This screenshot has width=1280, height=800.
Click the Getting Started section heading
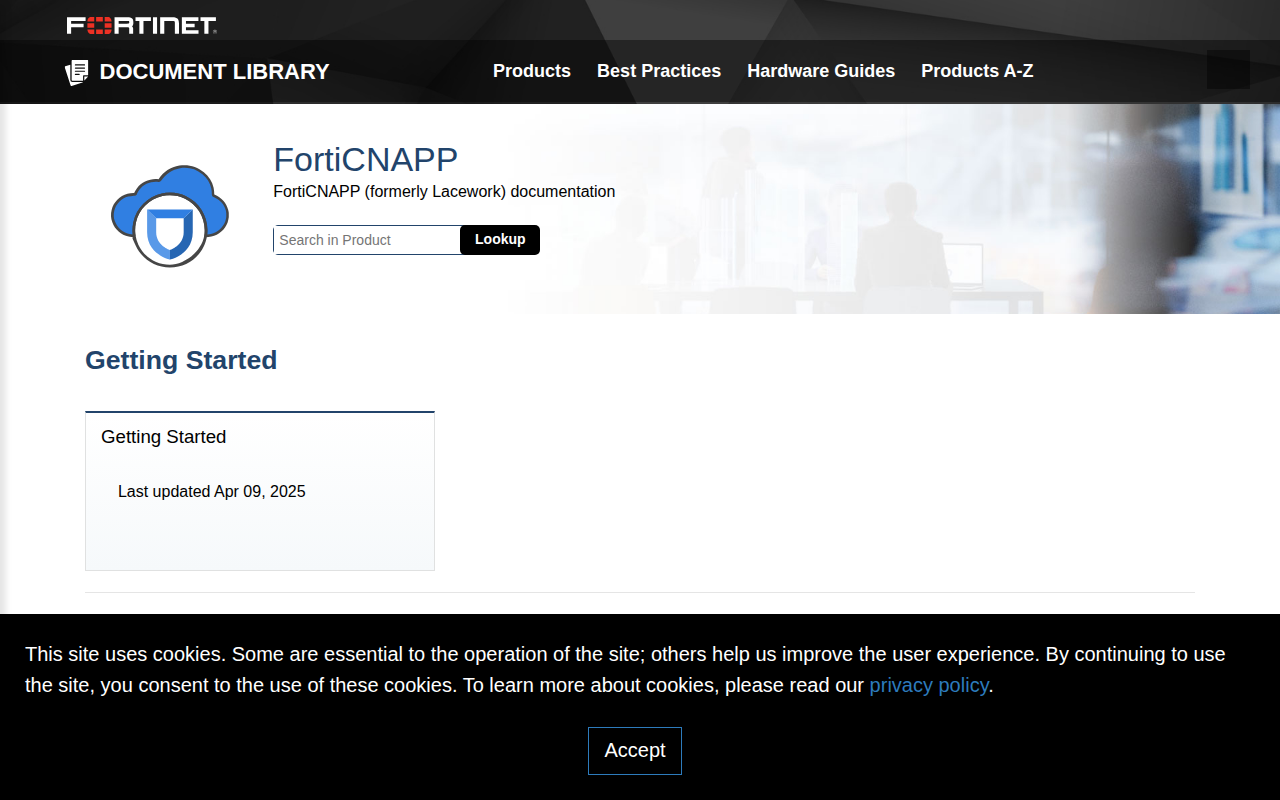click(x=181, y=360)
